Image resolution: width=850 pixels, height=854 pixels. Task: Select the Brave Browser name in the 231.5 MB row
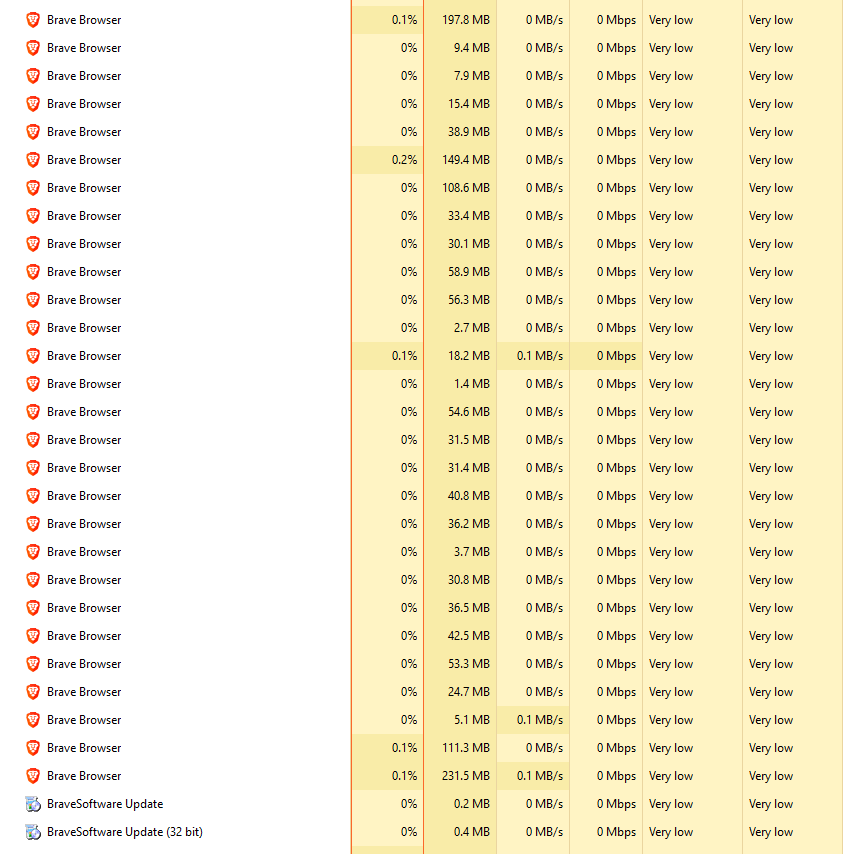84,776
